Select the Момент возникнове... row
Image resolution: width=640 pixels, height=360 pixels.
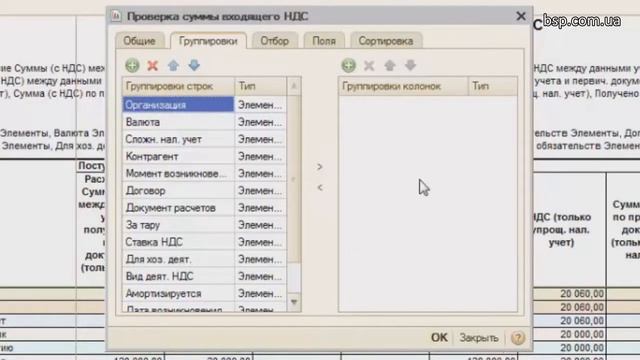[x=178, y=173]
